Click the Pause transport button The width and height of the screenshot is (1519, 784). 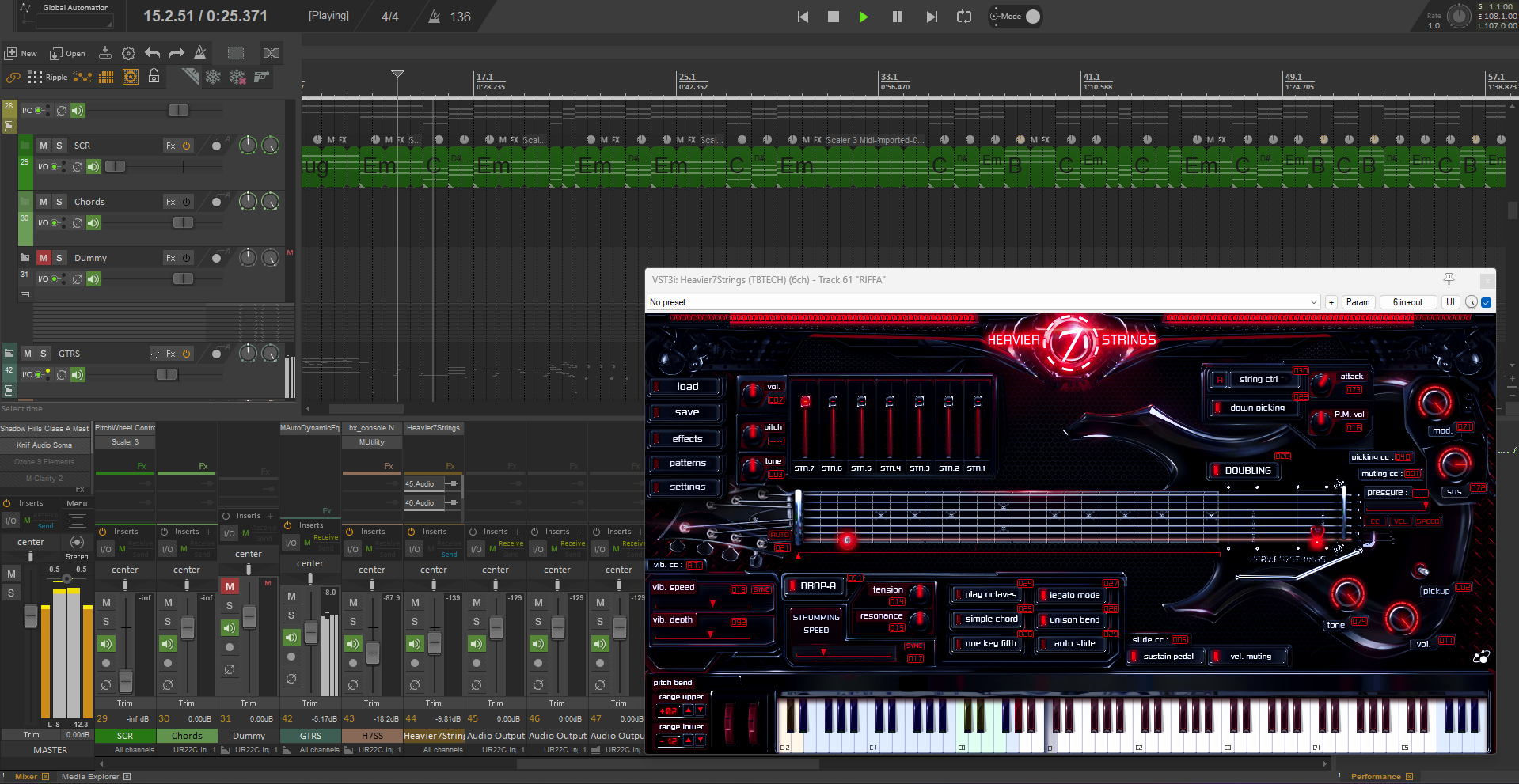897,17
